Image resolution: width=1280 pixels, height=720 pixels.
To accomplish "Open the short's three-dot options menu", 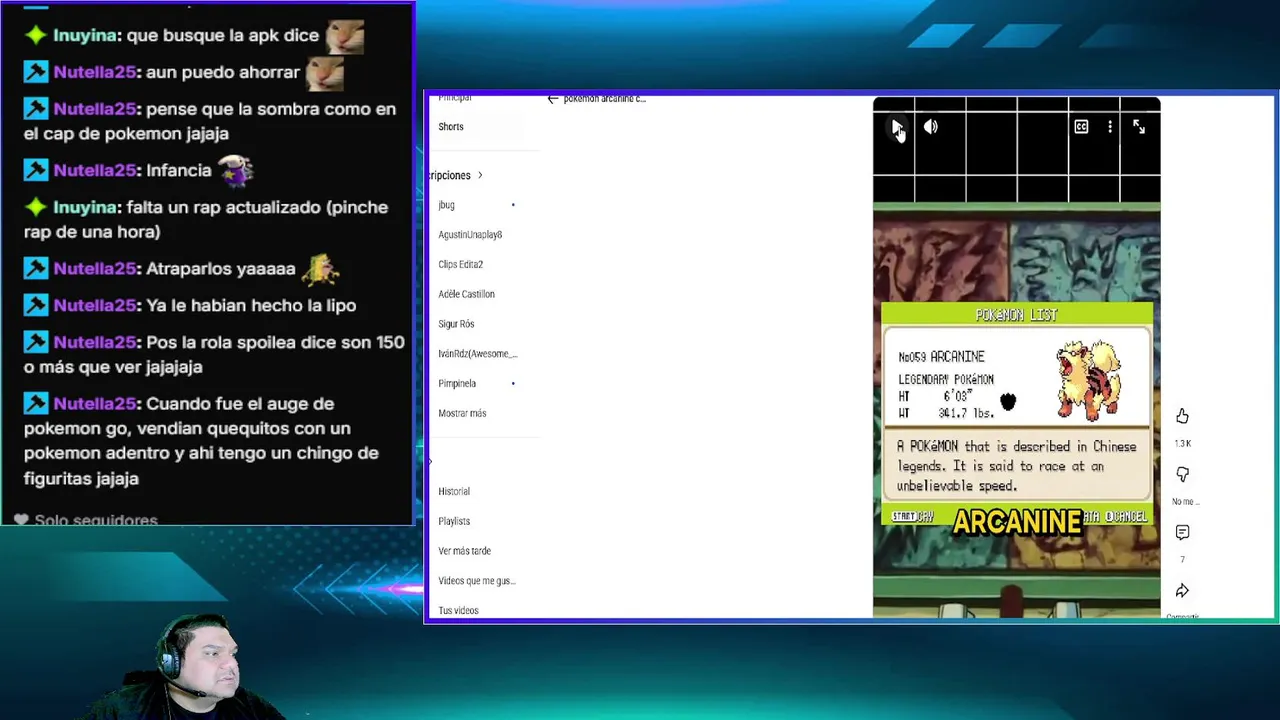I will tap(1110, 127).
